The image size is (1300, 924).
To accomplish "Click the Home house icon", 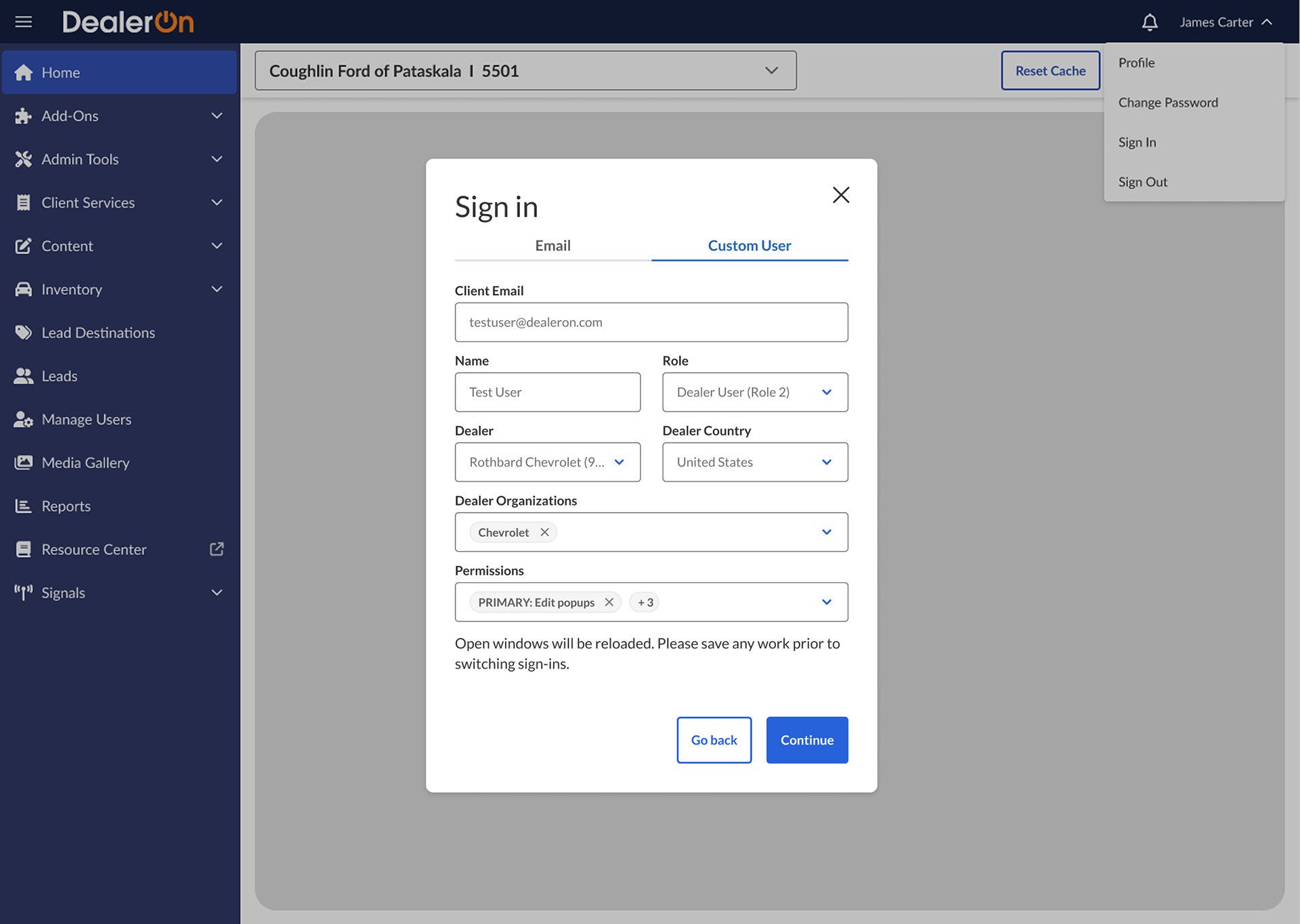I will click(x=24, y=72).
